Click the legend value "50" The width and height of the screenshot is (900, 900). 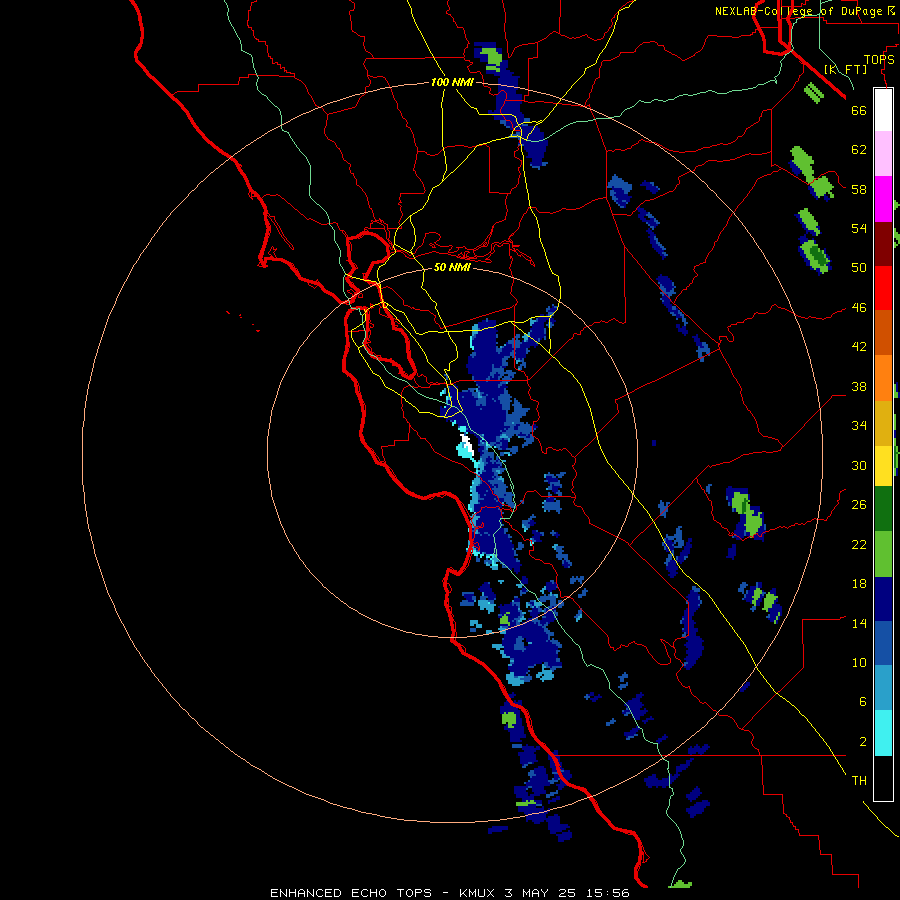[x=859, y=267]
